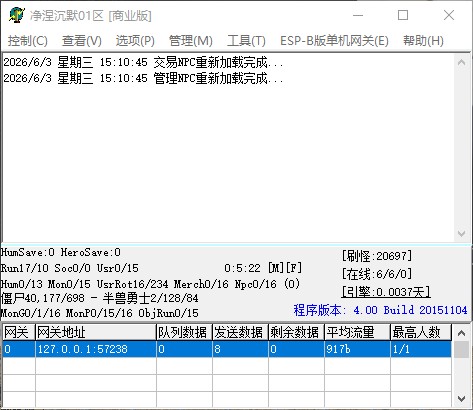Click the gateway table scroll up arrow
This screenshot has height=410, width=473.
[x=461, y=333]
